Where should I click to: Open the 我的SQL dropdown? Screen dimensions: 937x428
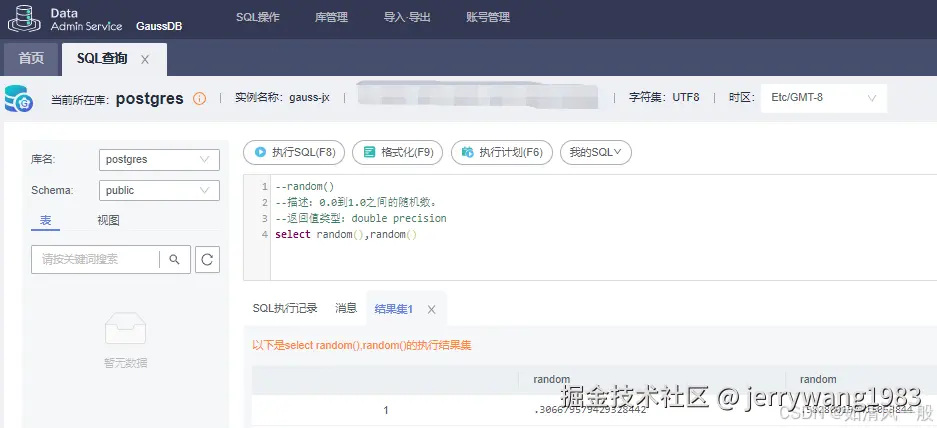596,152
